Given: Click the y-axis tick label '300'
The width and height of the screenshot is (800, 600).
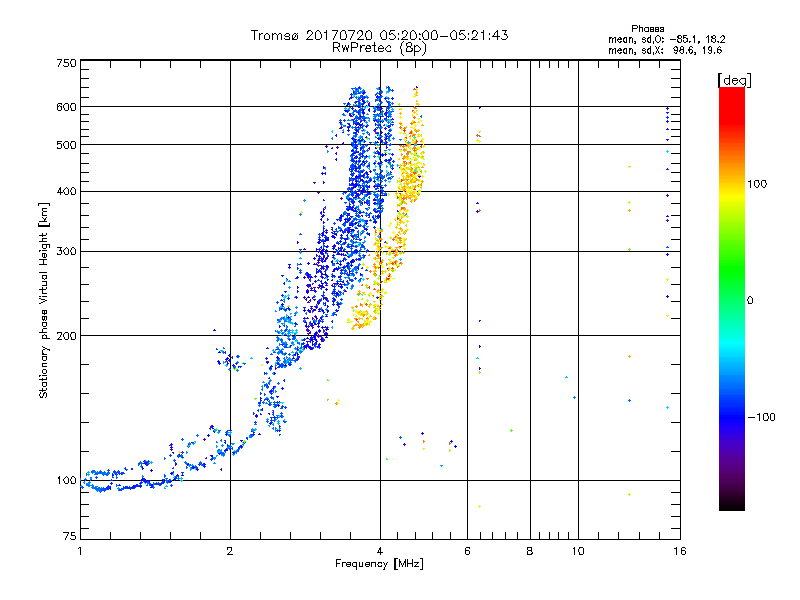Looking at the screenshot, I should coord(66,252).
